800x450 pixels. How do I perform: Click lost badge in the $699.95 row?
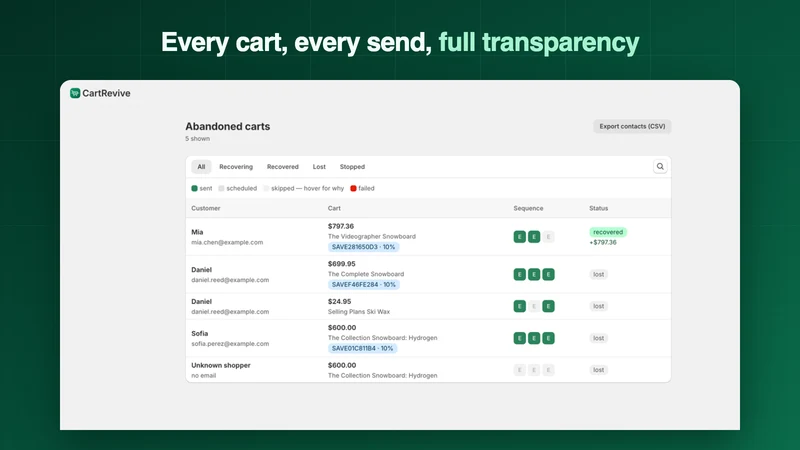598,274
